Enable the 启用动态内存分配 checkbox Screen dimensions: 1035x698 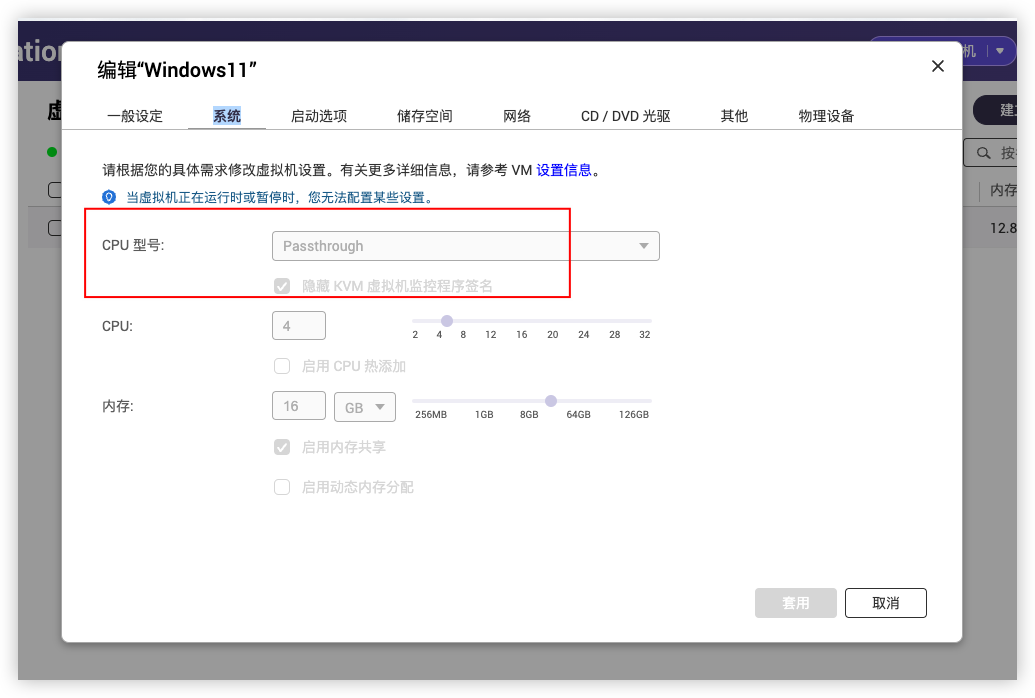282,487
